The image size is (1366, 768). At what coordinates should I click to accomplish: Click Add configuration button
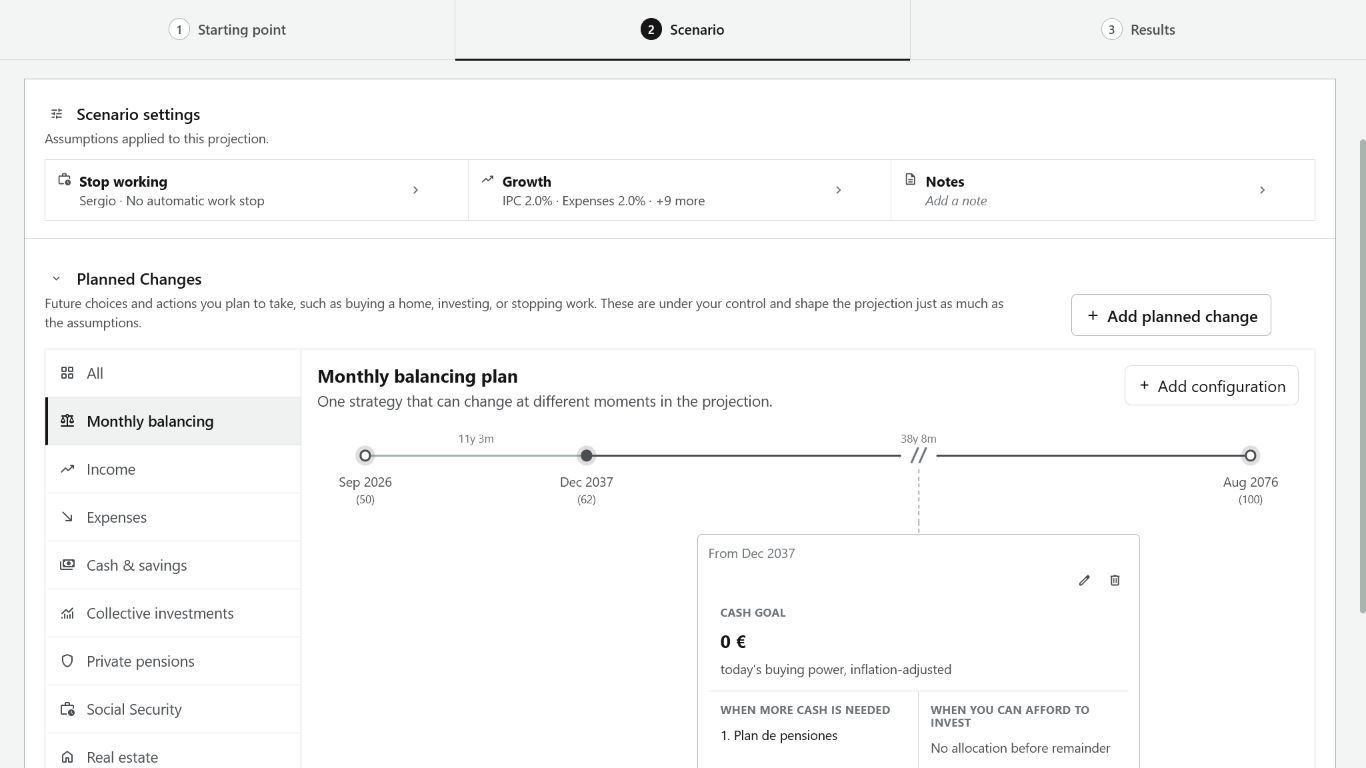click(x=1211, y=386)
